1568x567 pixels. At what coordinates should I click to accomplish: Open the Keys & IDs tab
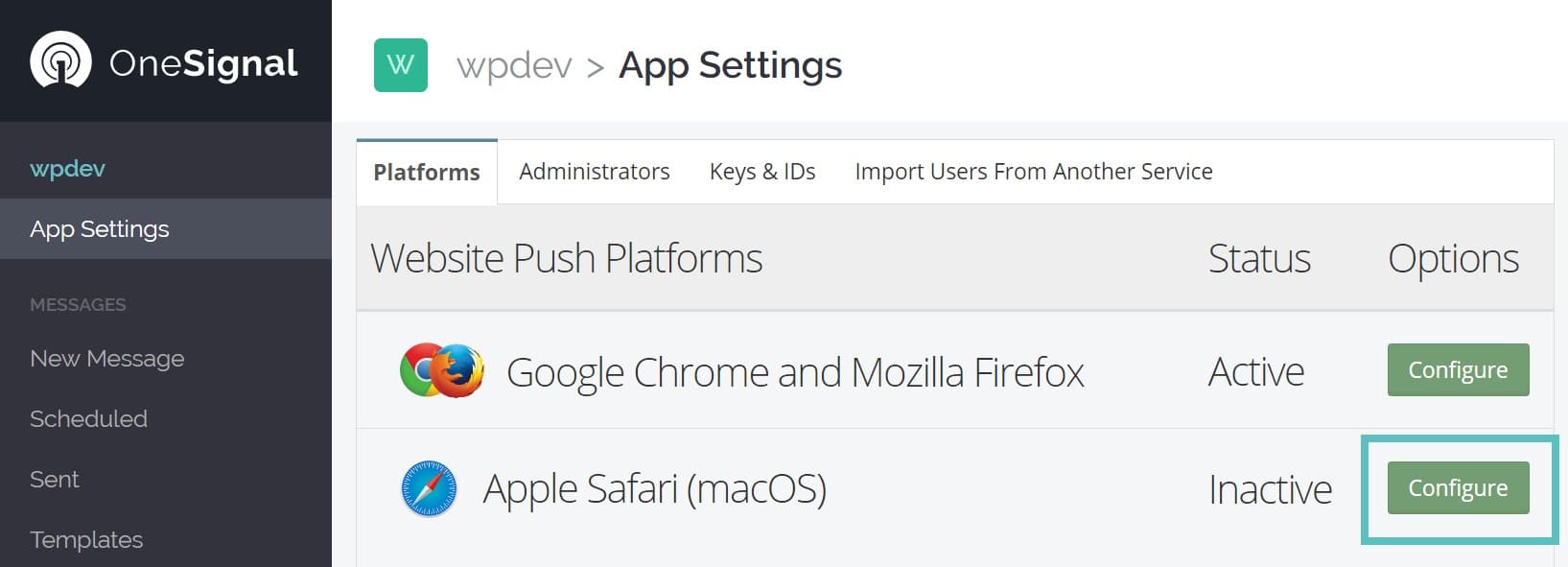(x=761, y=172)
